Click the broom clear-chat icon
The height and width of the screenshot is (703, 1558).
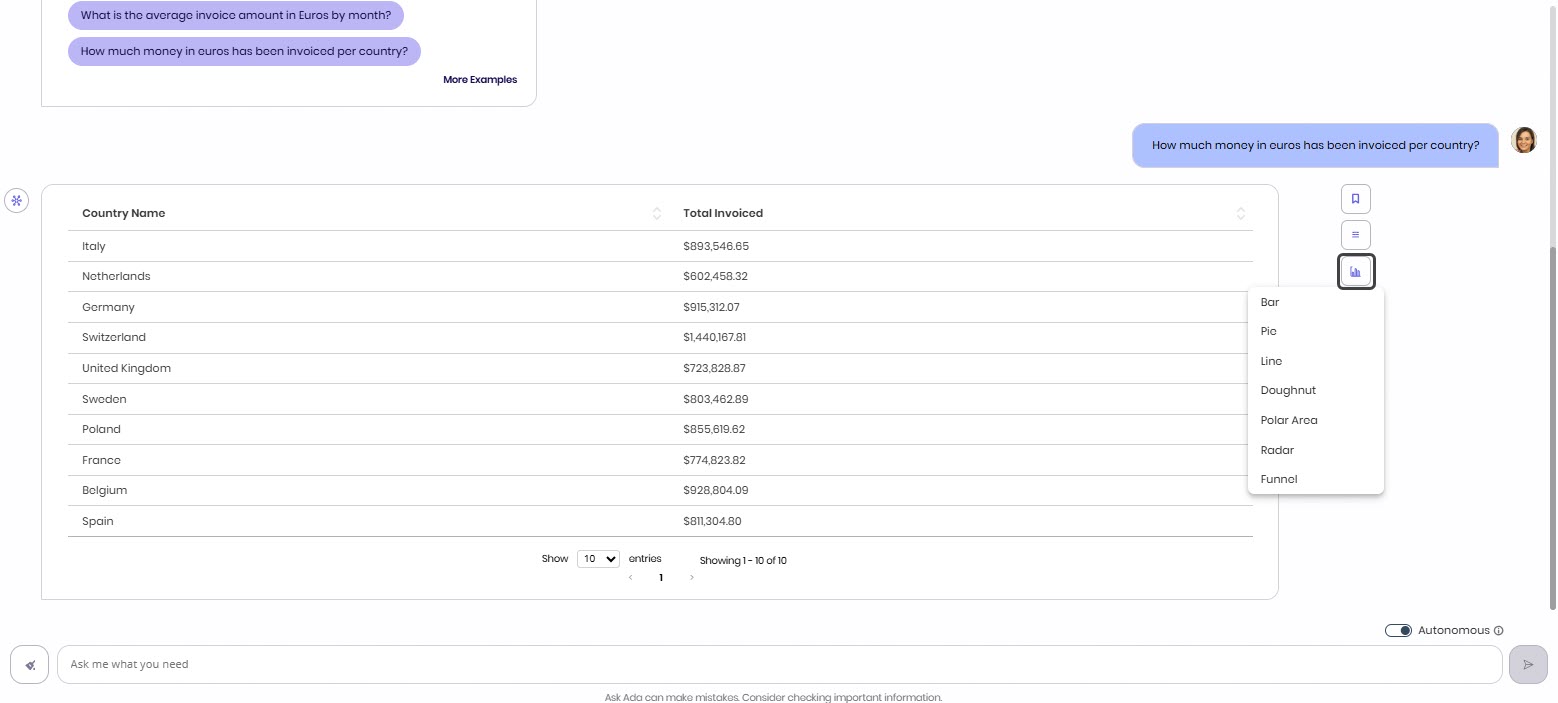30,665
